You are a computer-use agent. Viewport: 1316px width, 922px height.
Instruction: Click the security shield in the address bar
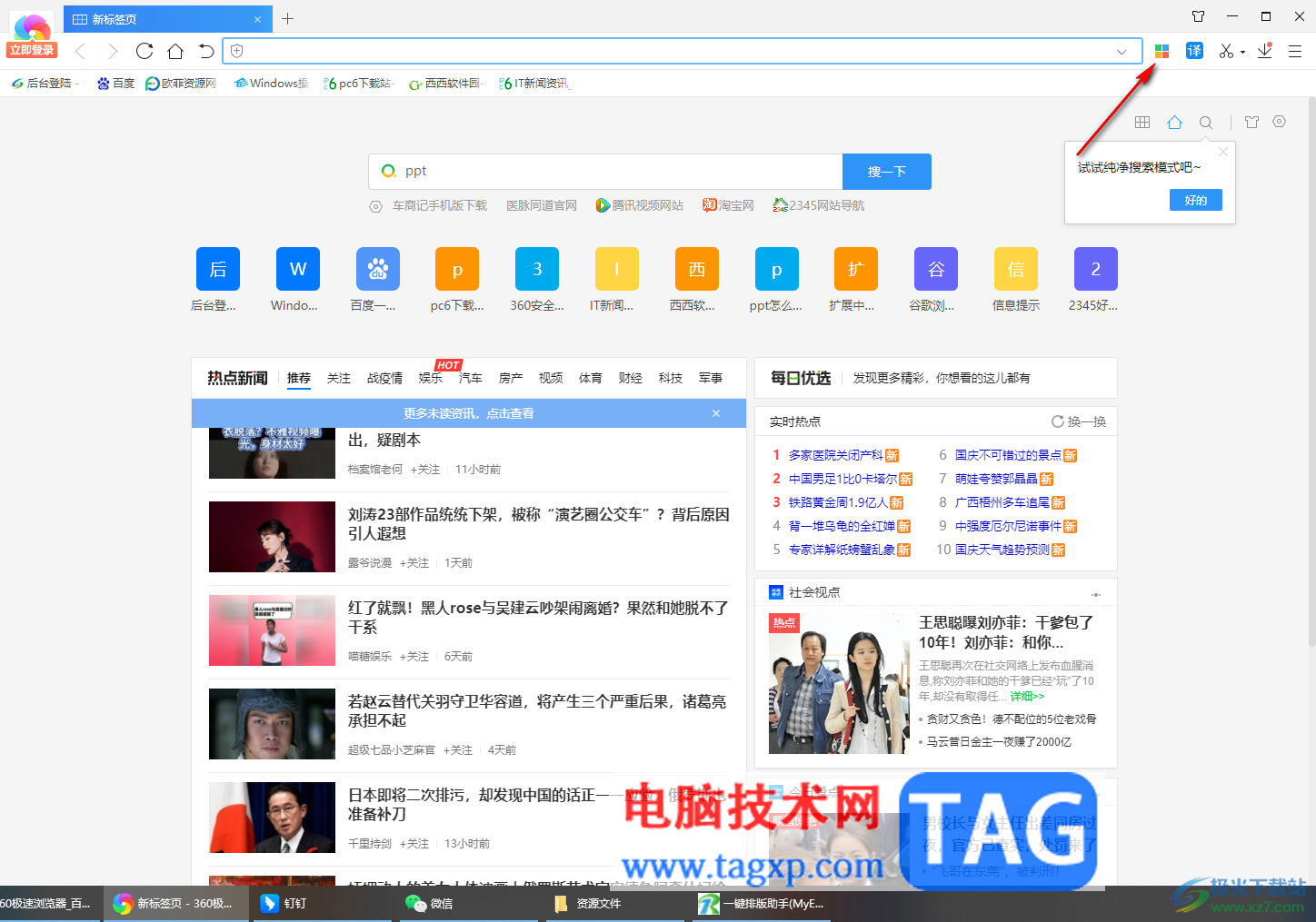click(237, 52)
